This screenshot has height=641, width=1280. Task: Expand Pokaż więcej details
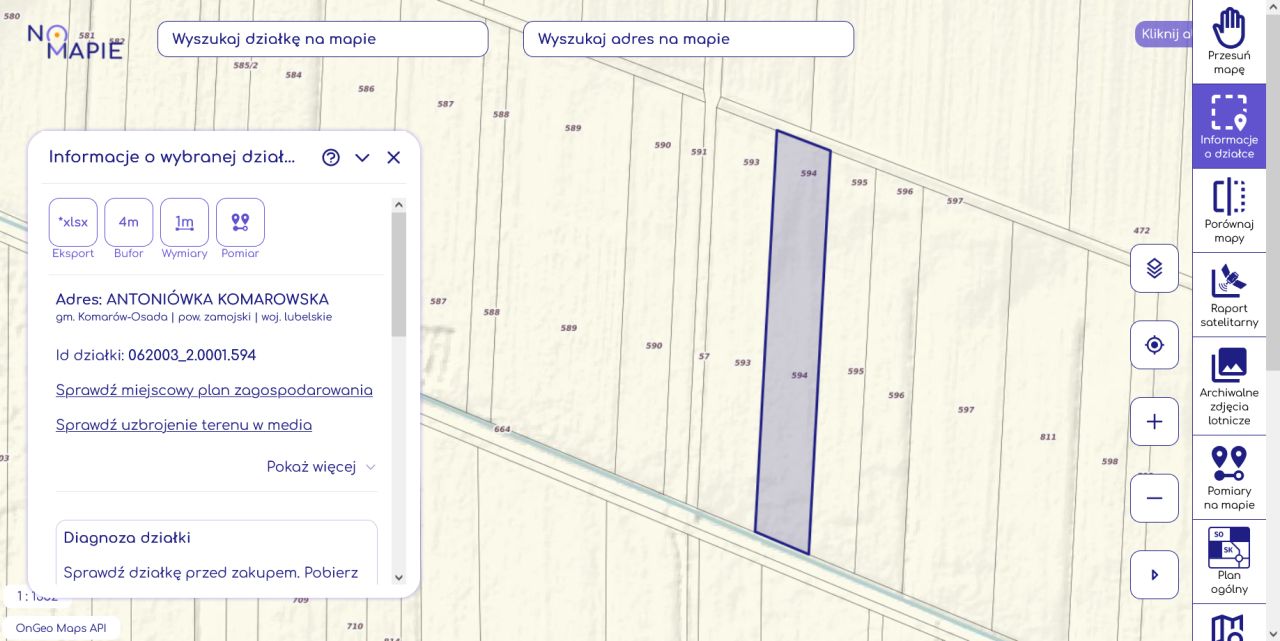click(x=320, y=467)
